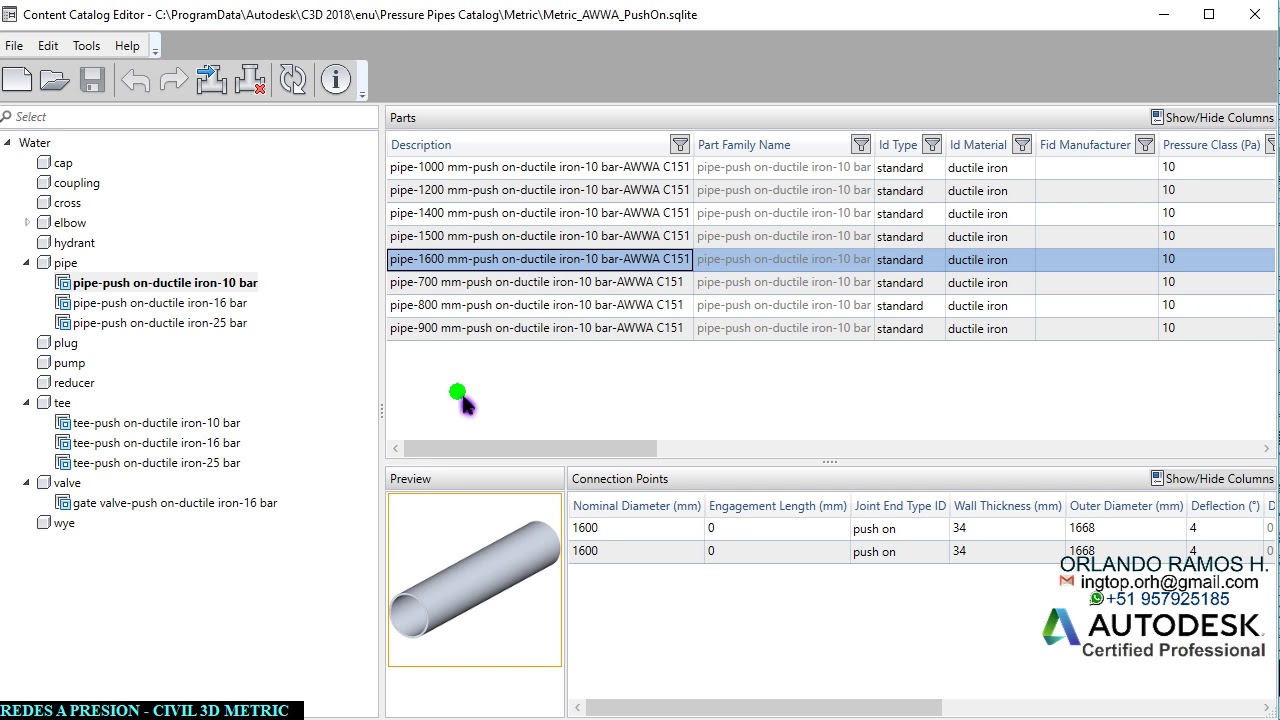Sort by Wall Thickness (mm) column header
This screenshot has height=720, width=1280.
pos(1008,506)
